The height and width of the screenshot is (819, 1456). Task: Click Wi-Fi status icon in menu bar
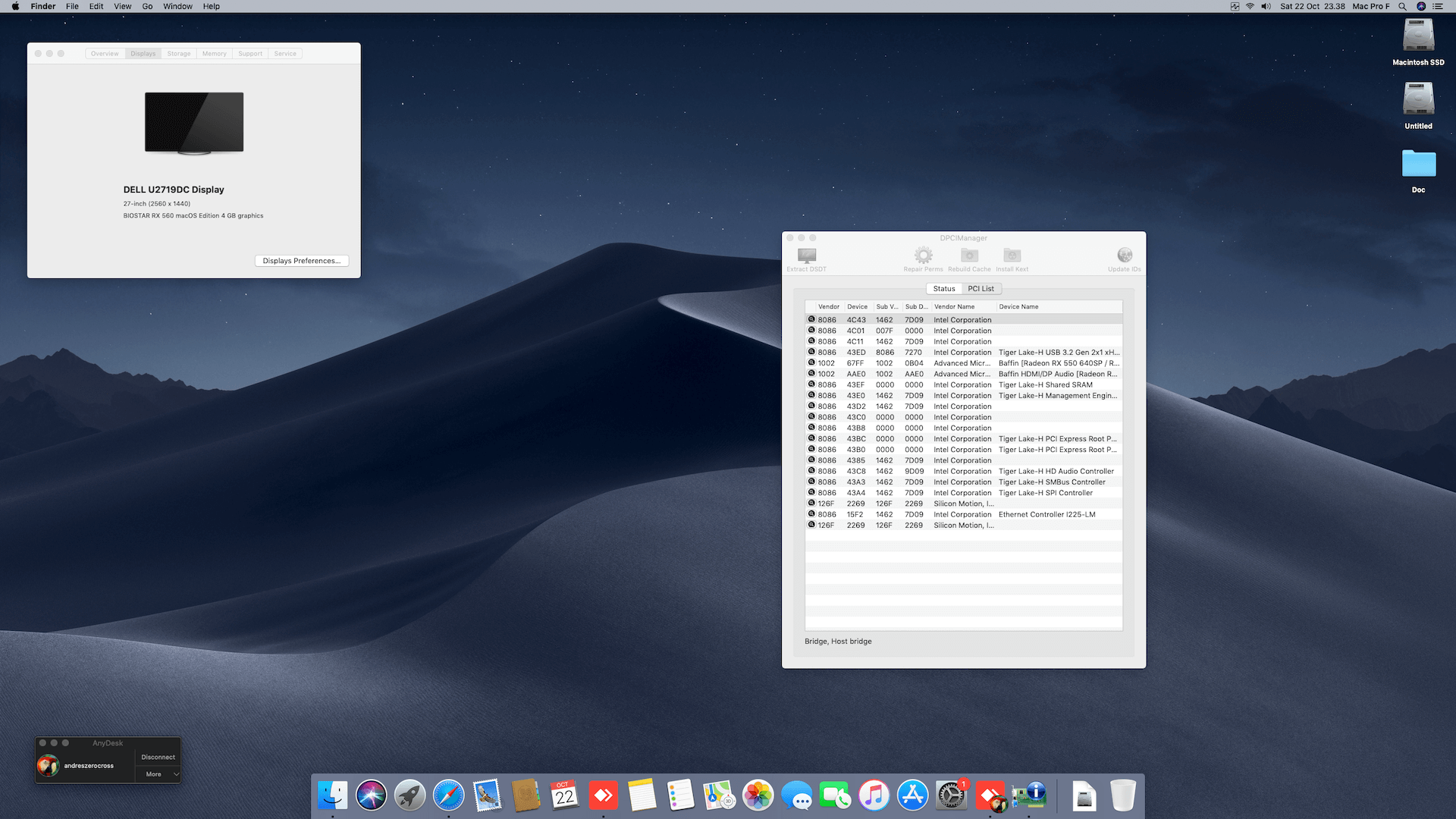pos(1250,6)
